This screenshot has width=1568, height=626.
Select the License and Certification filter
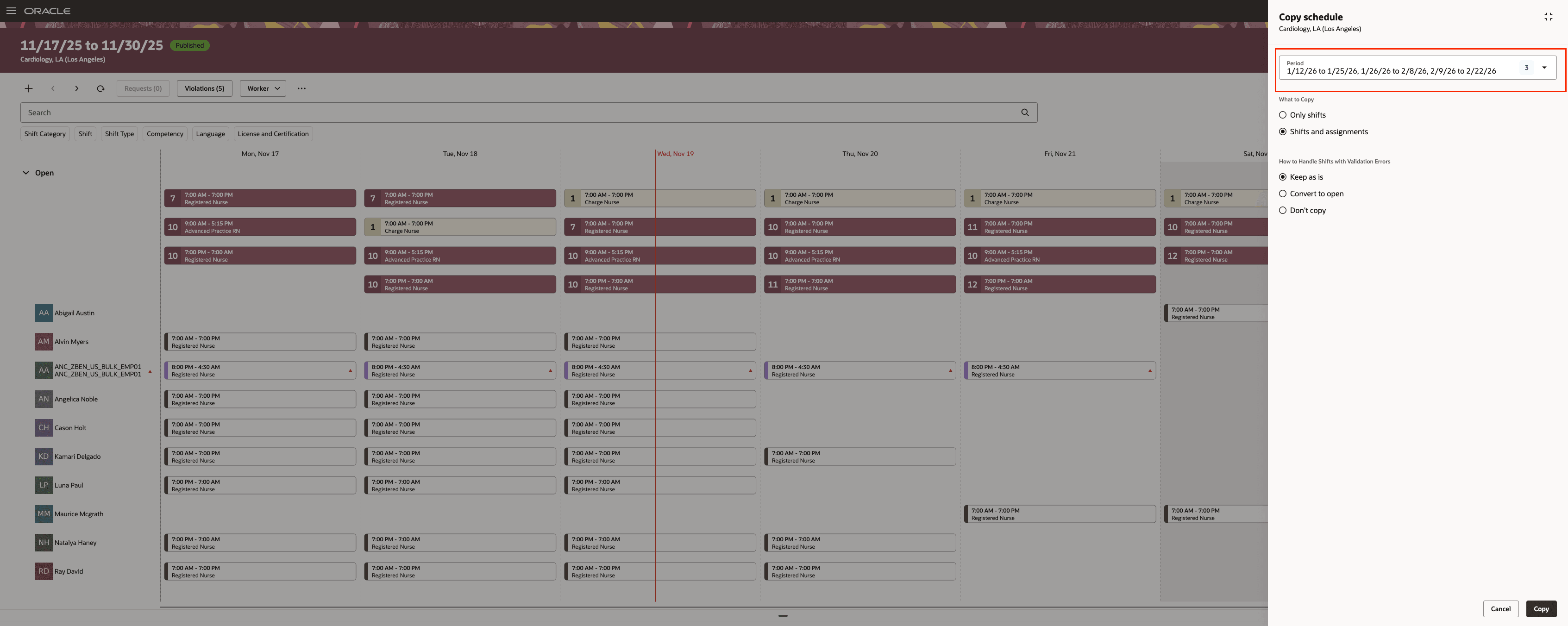click(273, 134)
